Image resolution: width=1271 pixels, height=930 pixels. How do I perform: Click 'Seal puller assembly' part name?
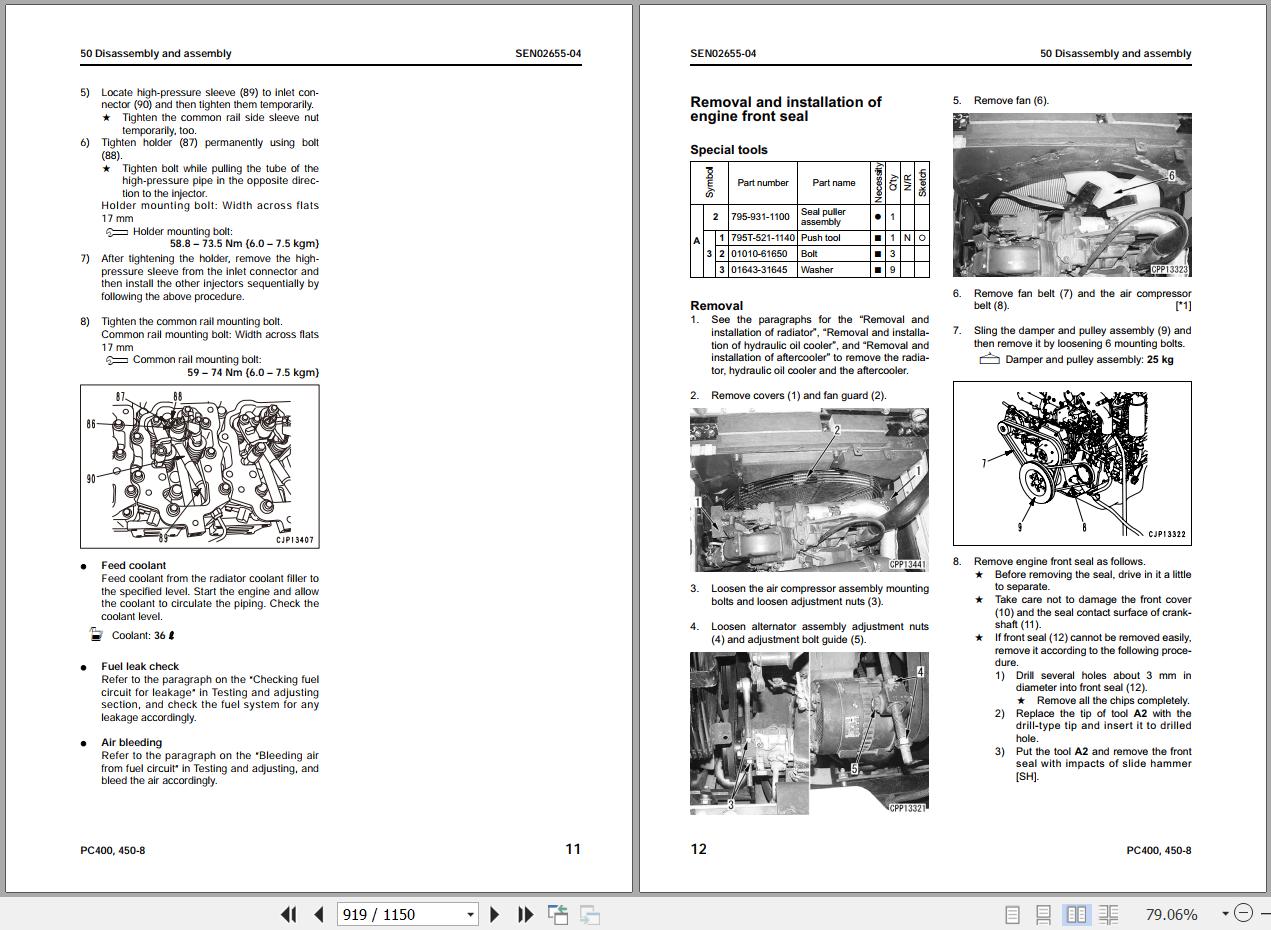[823, 217]
